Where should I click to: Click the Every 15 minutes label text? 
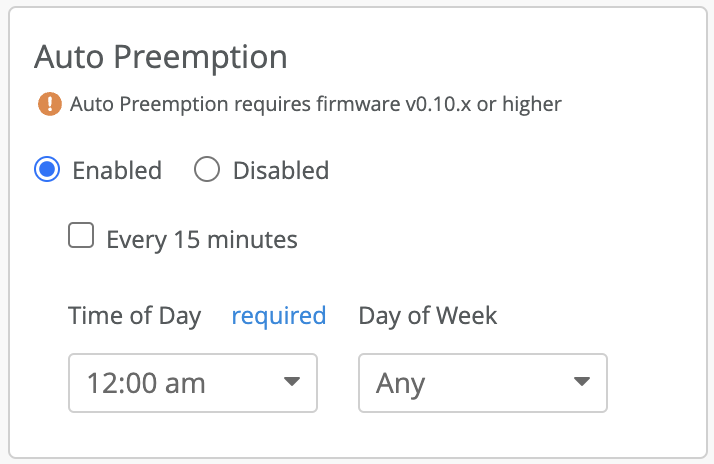[x=202, y=240]
